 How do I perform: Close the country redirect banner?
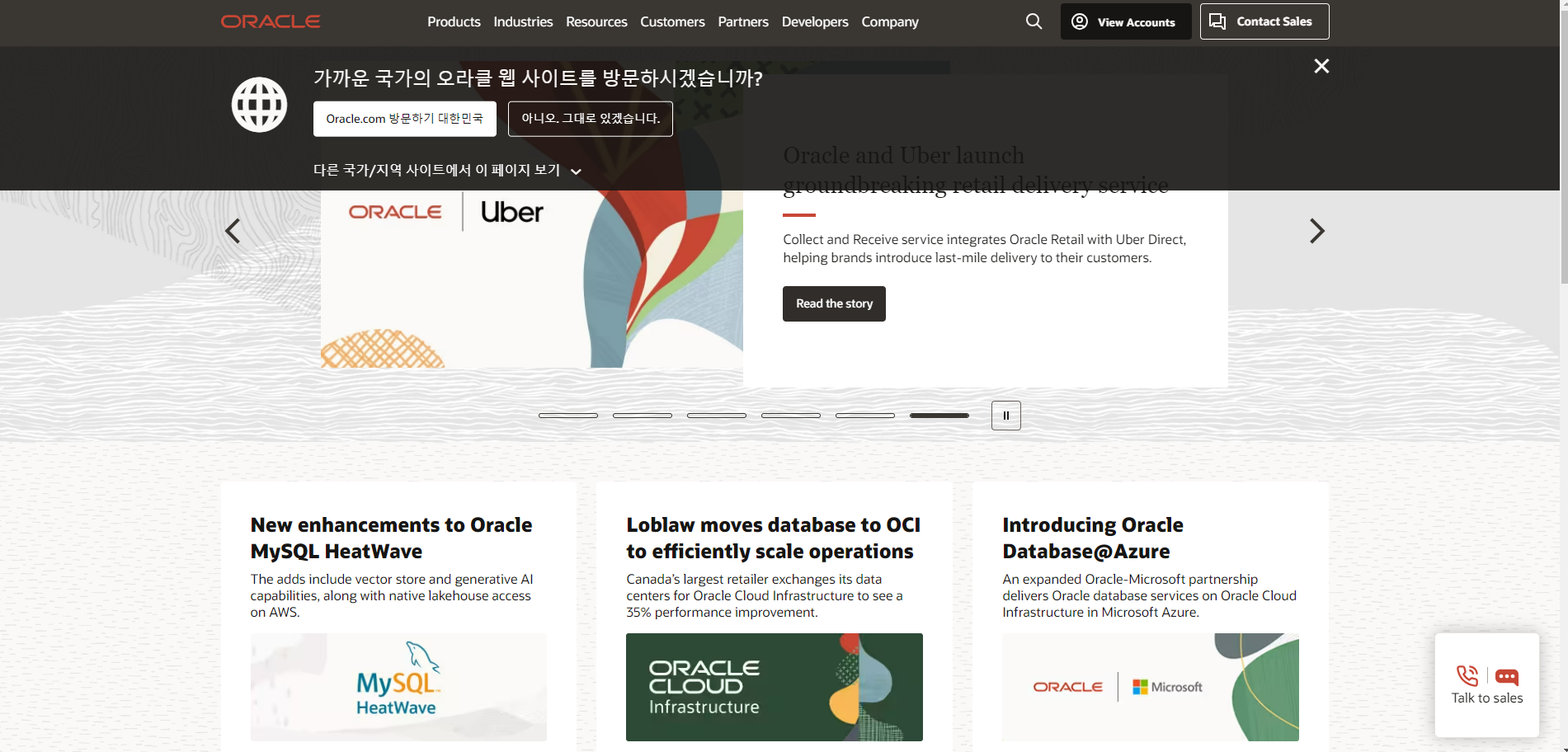[1321, 66]
